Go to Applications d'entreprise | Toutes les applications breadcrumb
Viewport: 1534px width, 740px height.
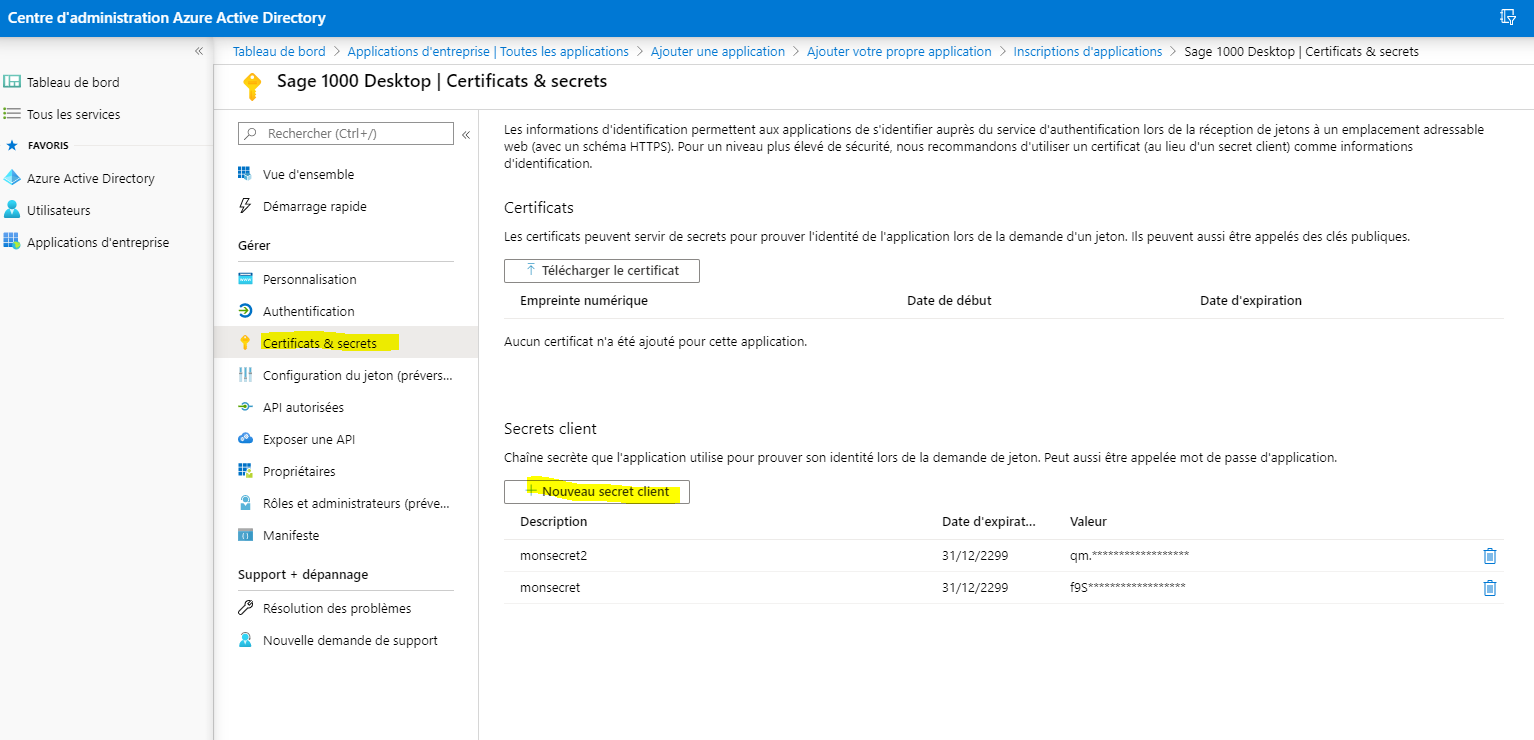[x=488, y=51]
